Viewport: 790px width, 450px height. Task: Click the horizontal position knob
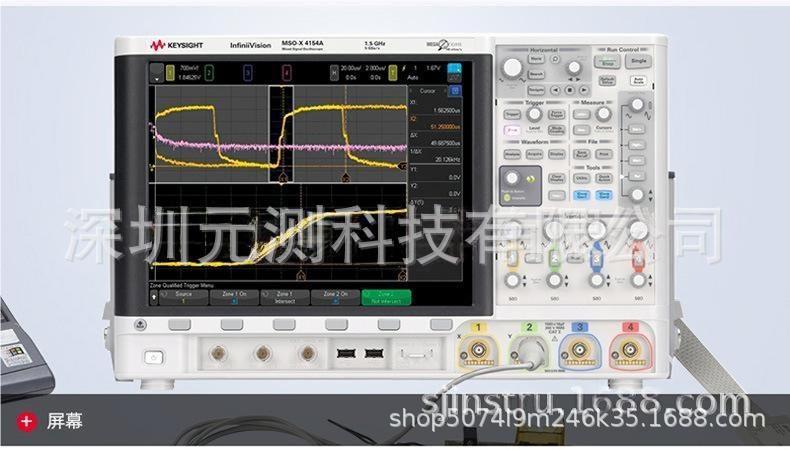coord(574,68)
